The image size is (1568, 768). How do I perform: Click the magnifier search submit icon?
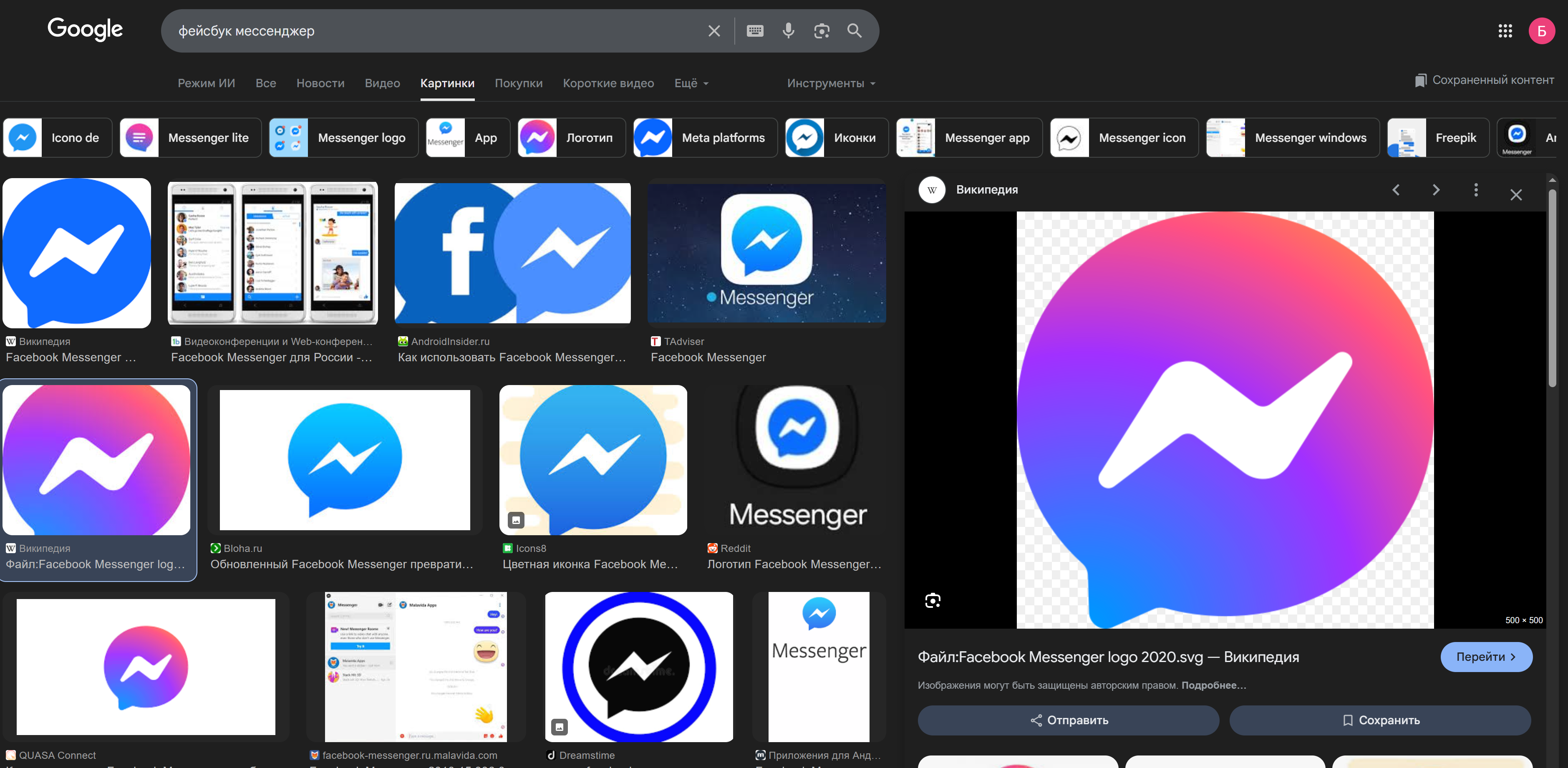pos(855,30)
